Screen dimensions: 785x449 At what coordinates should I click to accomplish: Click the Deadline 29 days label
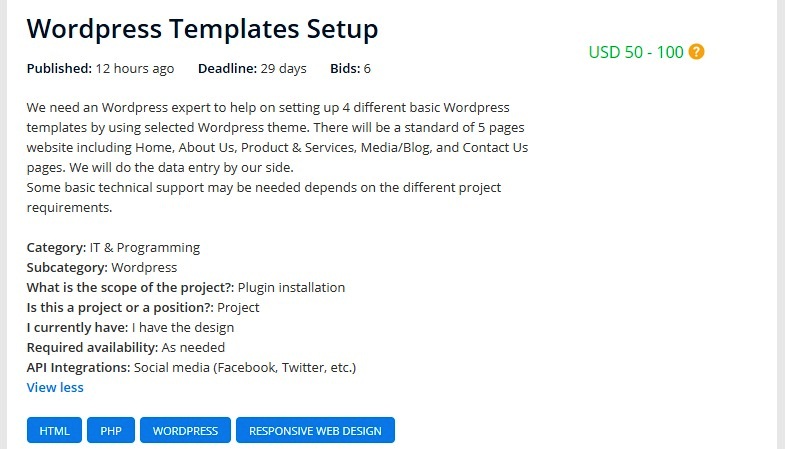252,69
